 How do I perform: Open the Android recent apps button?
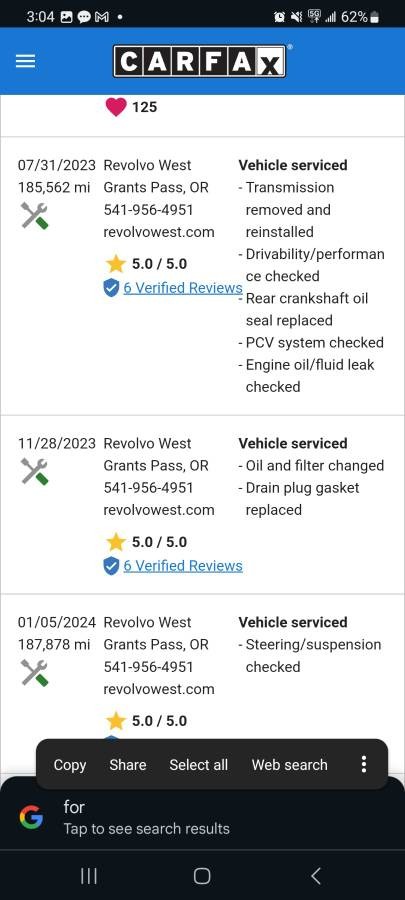(x=89, y=876)
